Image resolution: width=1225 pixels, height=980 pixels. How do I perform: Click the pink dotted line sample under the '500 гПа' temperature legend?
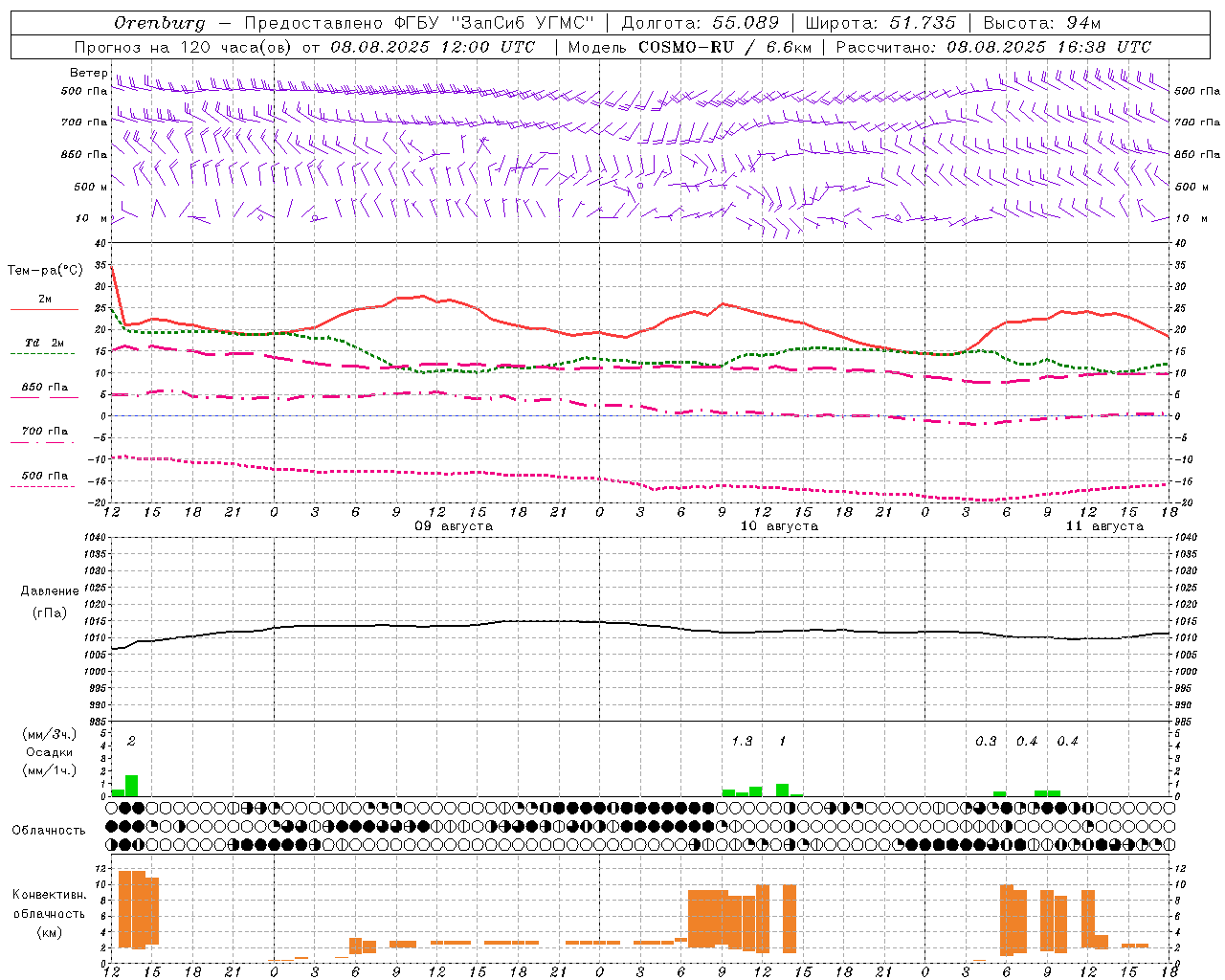42,486
